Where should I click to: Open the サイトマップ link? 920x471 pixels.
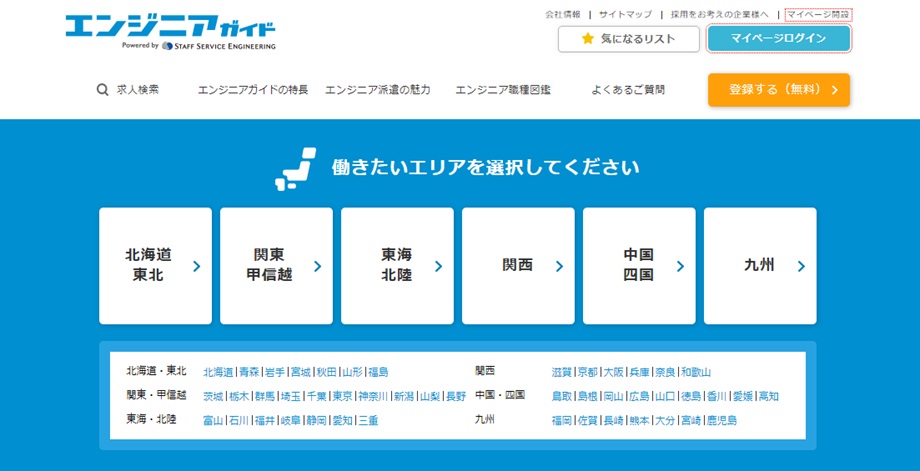(x=625, y=15)
